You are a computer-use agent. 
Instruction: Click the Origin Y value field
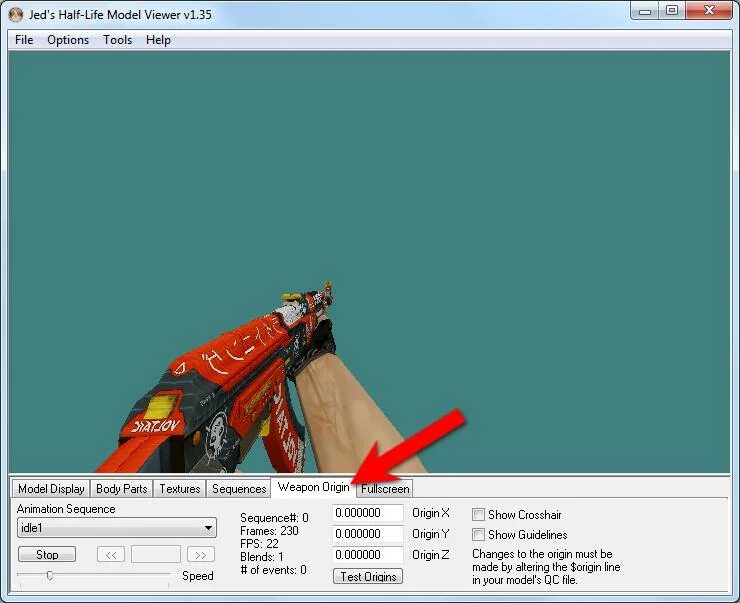(x=368, y=534)
